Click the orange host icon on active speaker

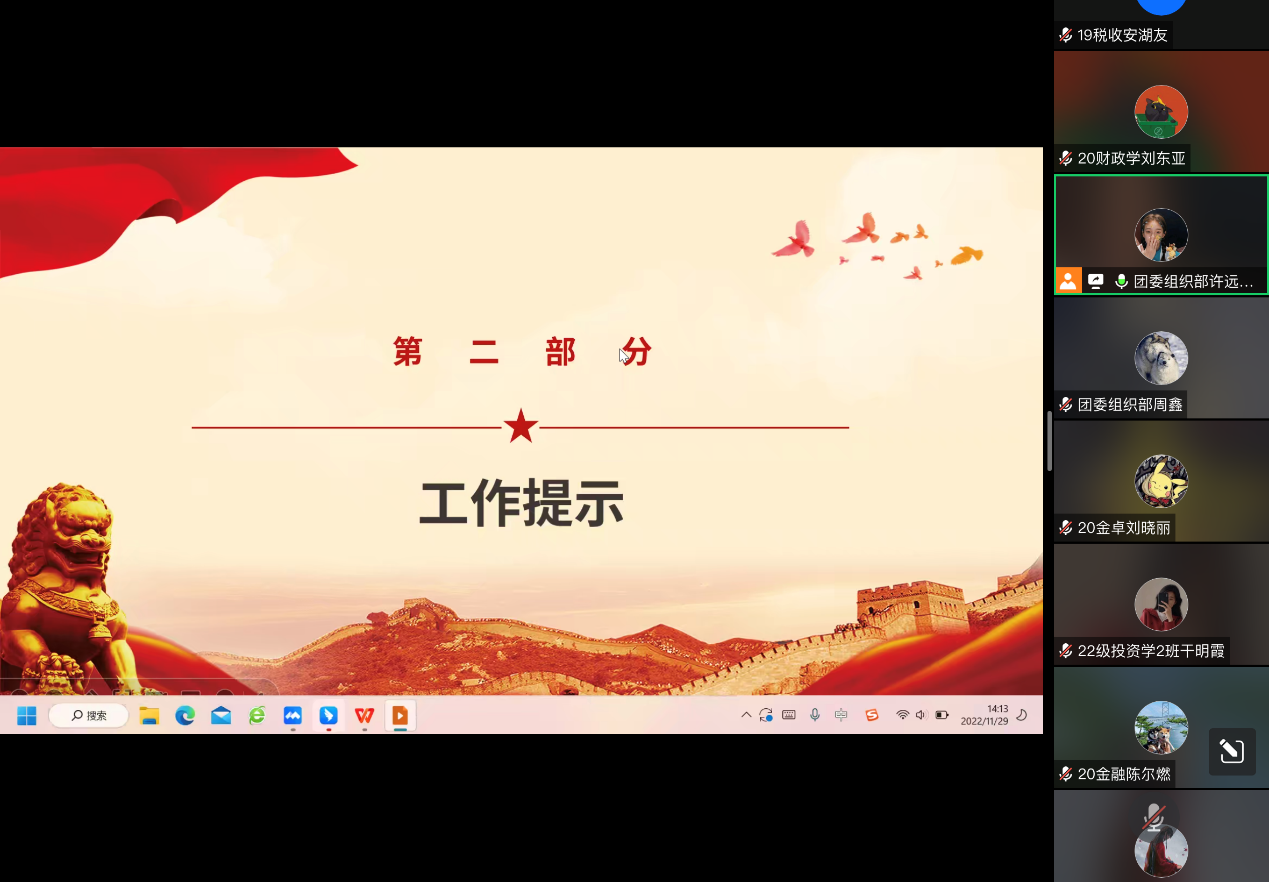pyautogui.click(x=1068, y=281)
